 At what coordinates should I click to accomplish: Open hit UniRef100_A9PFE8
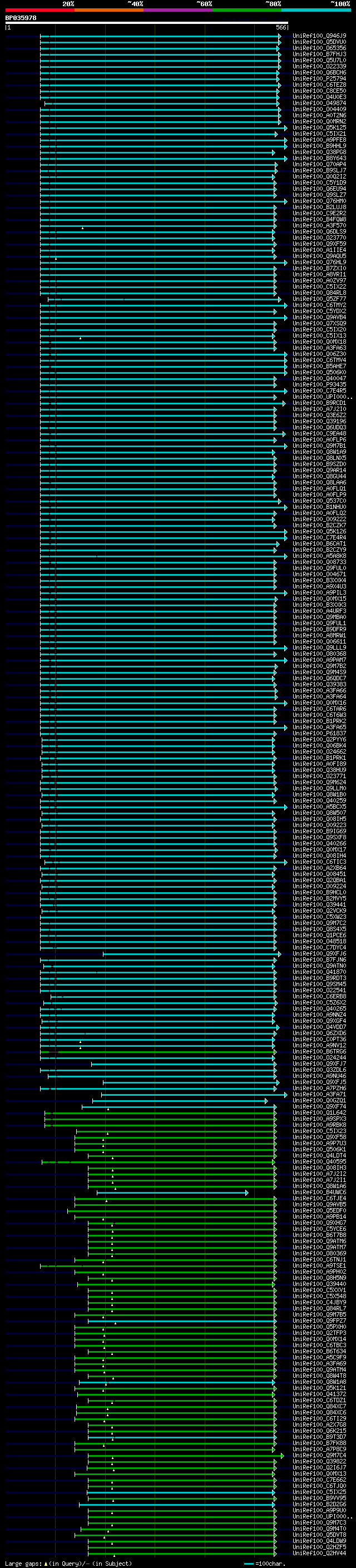coord(319,140)
